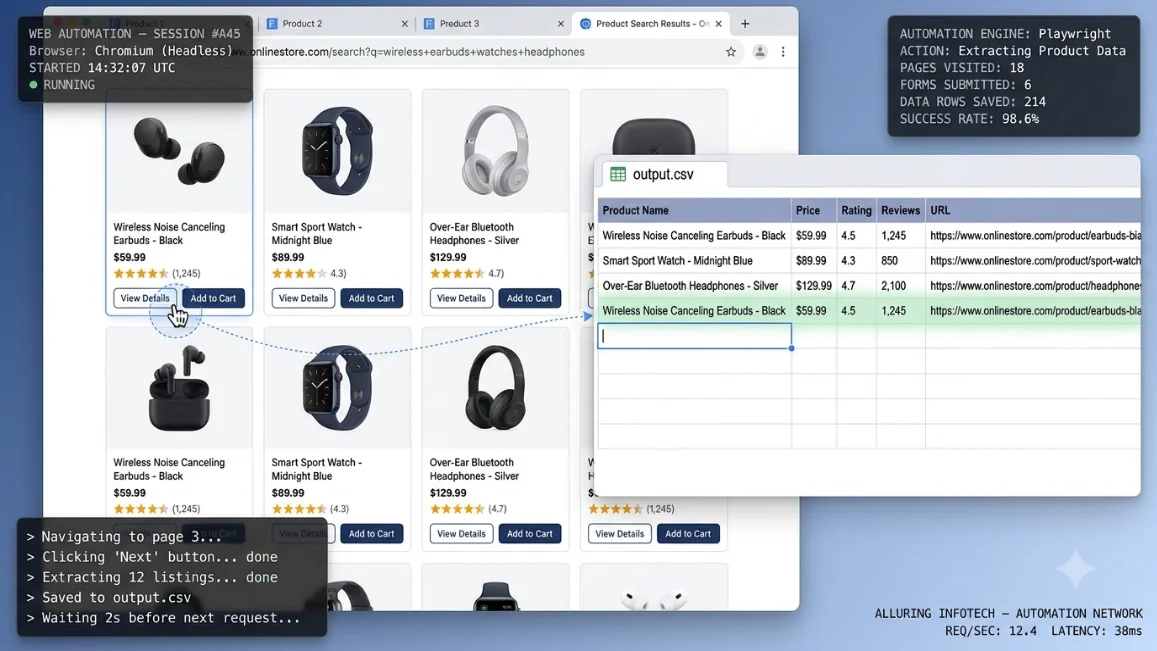This screenshot has height=651, width=1157.
Task: Close the Product 2 tab
Action: point(404,24)
